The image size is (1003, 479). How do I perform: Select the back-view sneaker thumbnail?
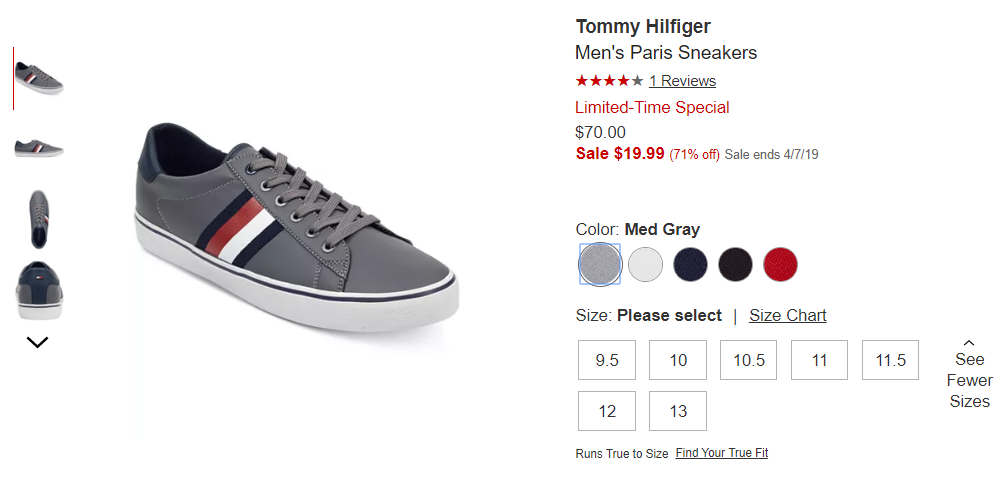click(39, 290)
